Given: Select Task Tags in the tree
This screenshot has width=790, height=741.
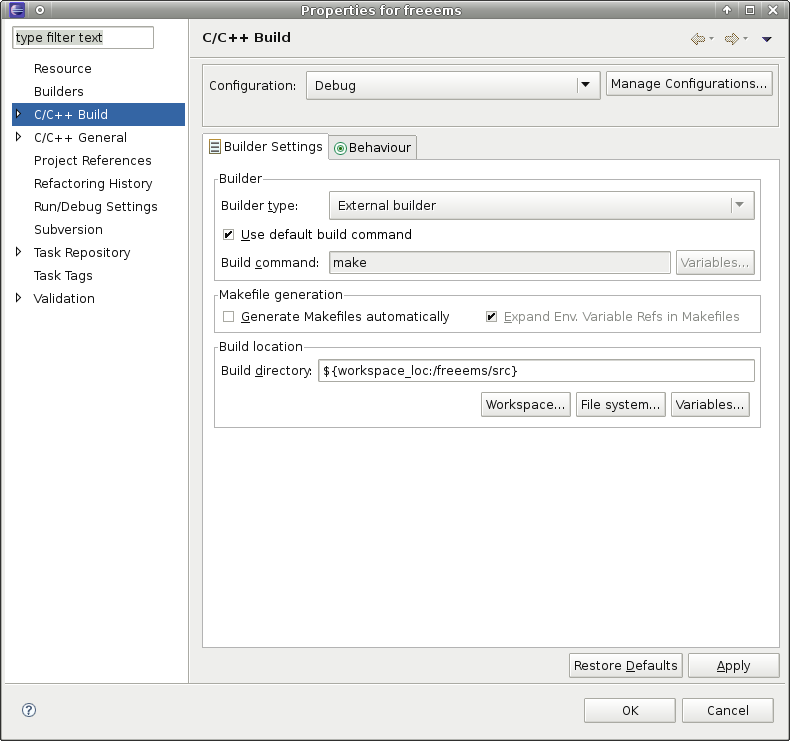Looking at the screenshot, I should 63,276.
